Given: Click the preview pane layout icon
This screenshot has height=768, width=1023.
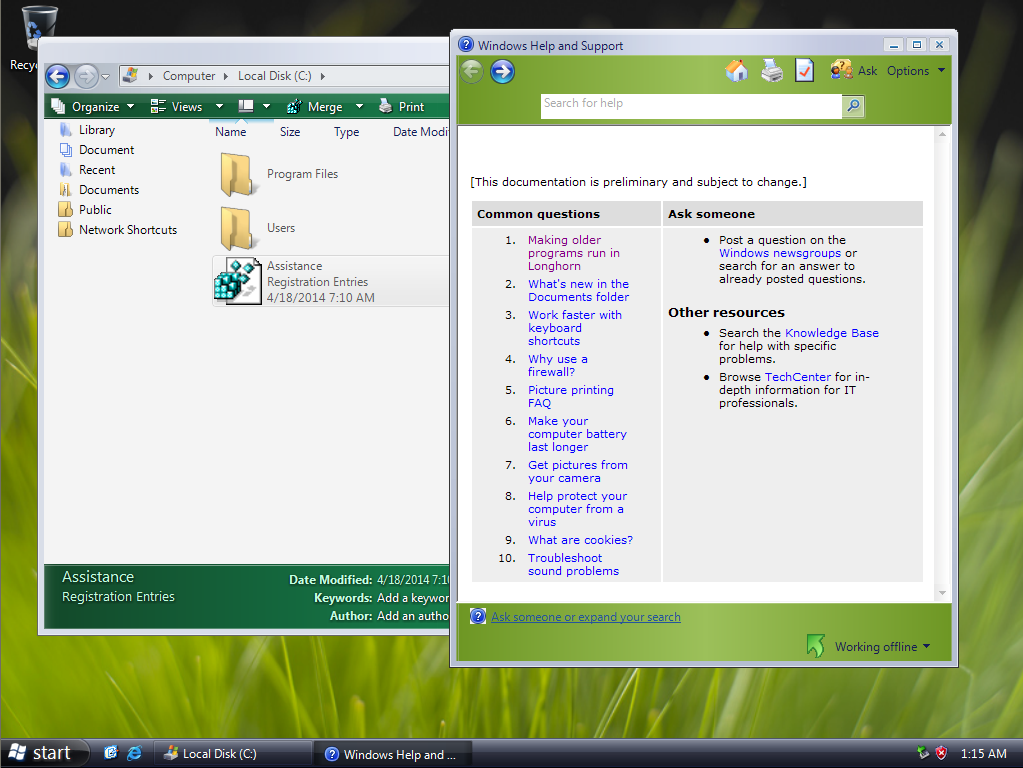Looking at the screenshot, I should [246, 106].
